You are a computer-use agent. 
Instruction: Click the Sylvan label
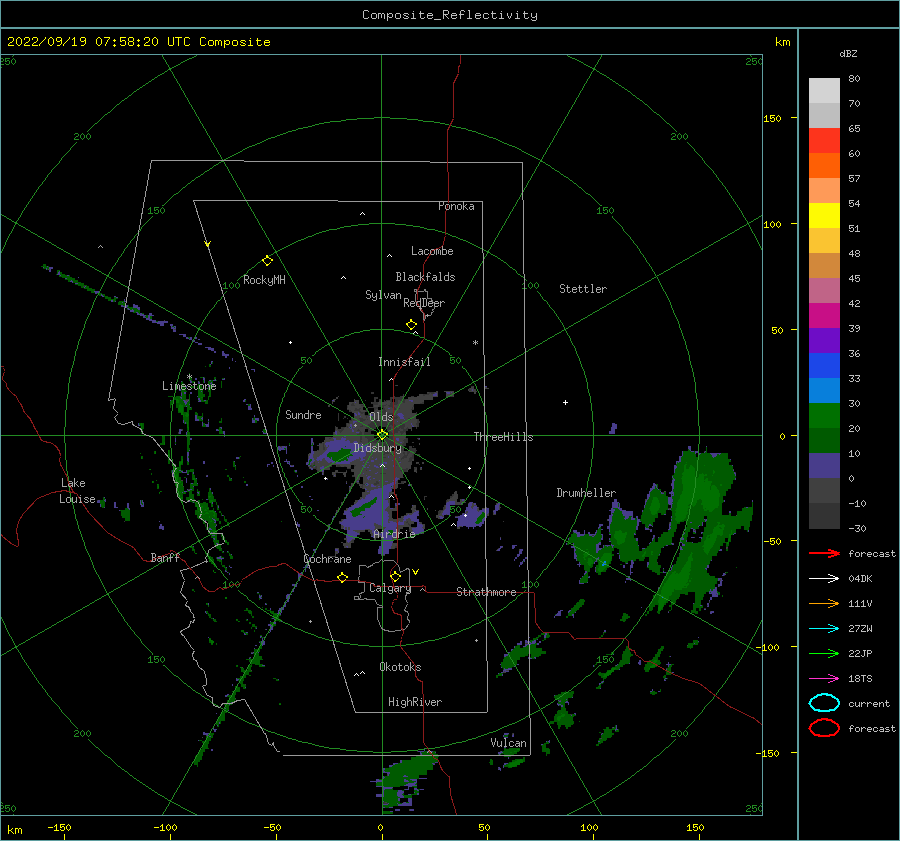click(x=383, y=295)
